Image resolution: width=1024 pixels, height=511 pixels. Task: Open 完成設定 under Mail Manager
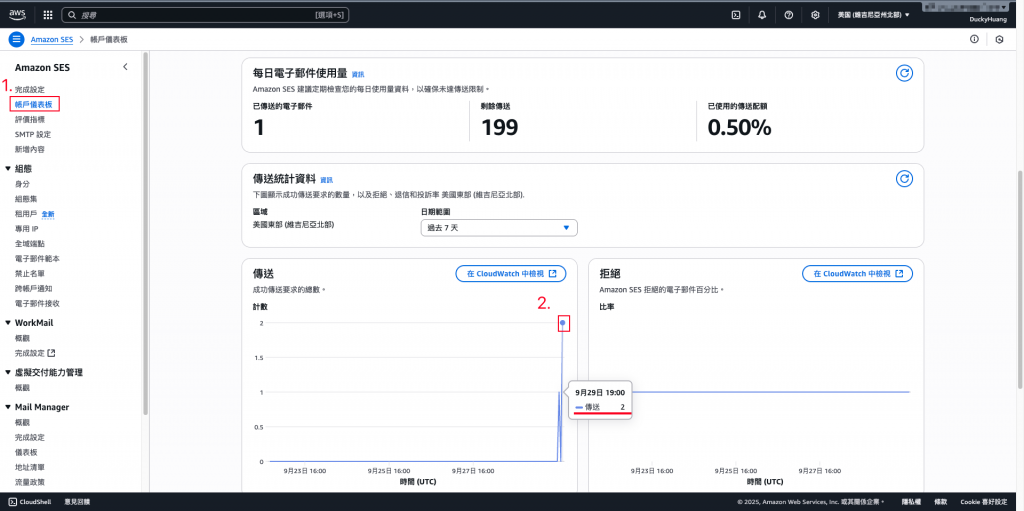click(x=29, y=437)
